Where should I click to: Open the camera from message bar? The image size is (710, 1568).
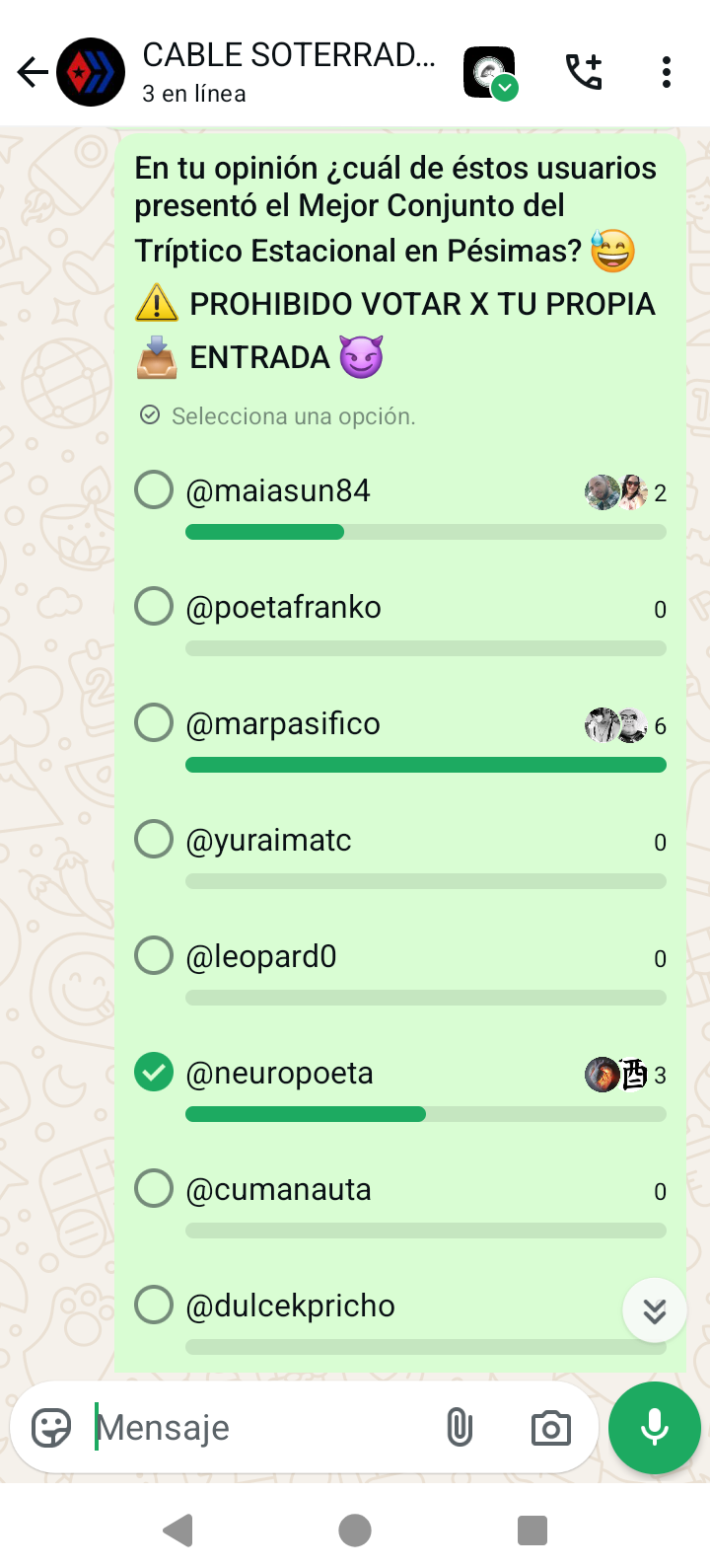[x=550, y=1428]
